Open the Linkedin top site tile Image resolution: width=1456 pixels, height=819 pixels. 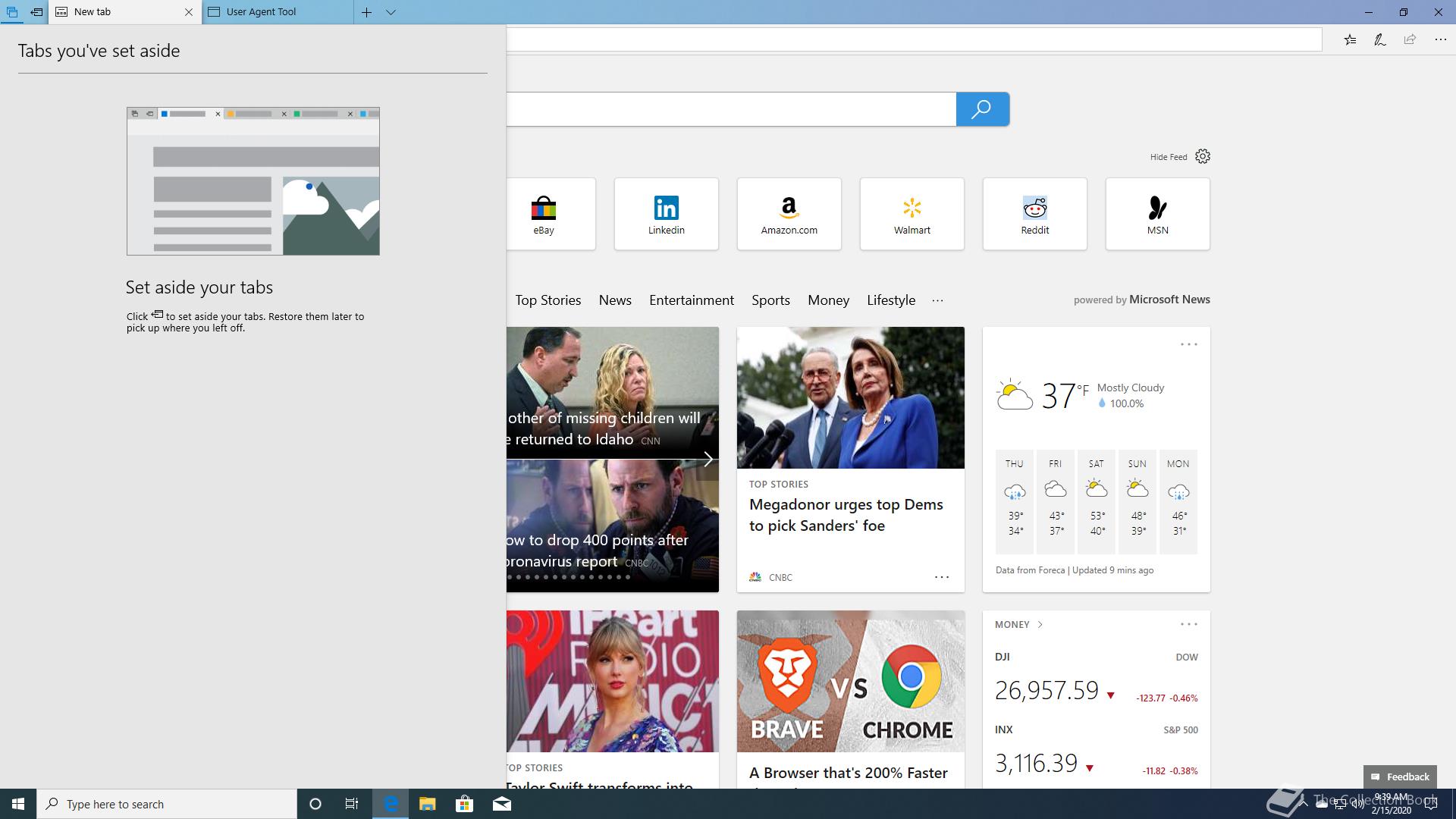pyautogui.click(x=666, y=214)
